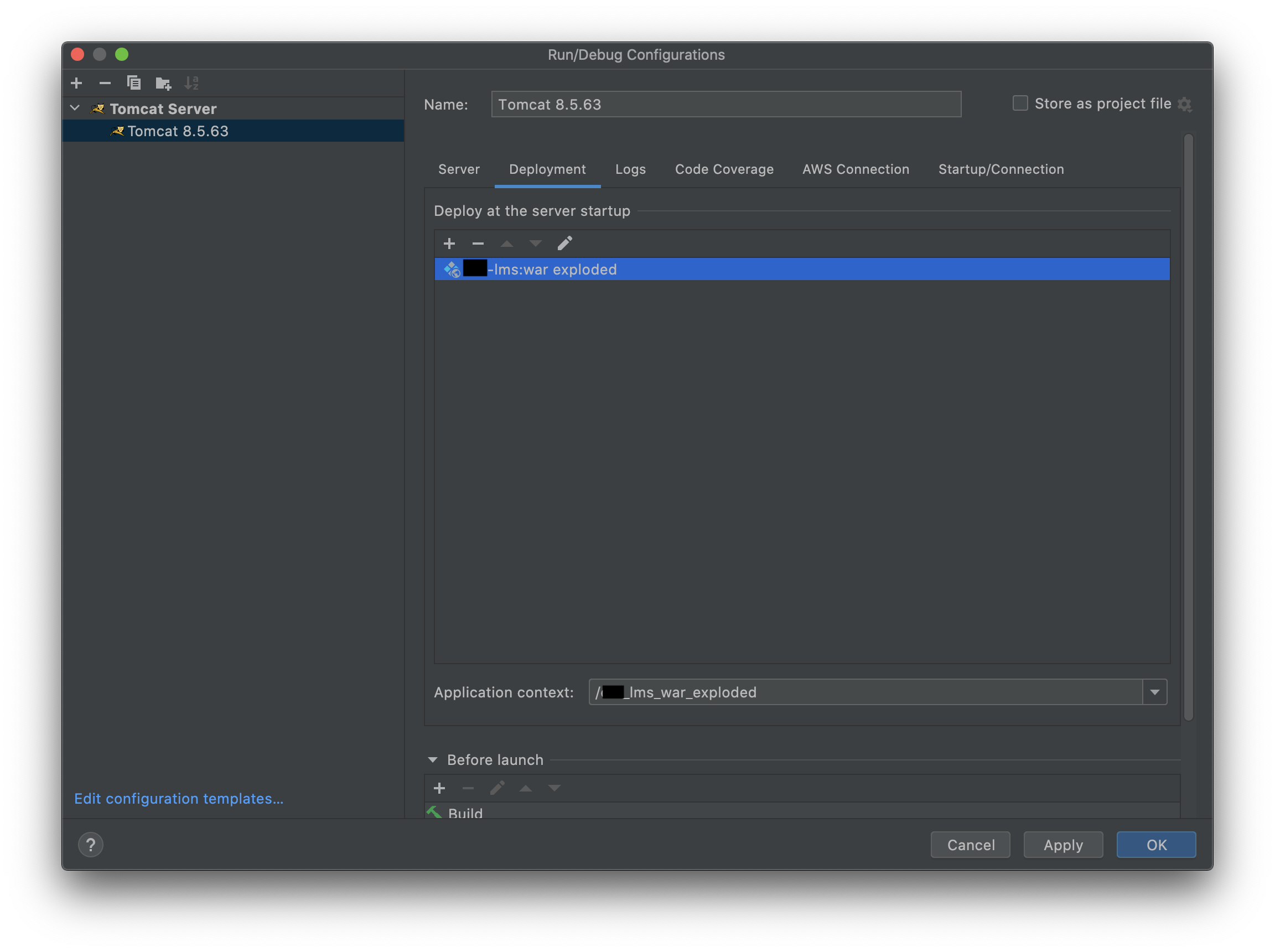
Task: Add a Before launch task
Action: click(x=439, y=788)
